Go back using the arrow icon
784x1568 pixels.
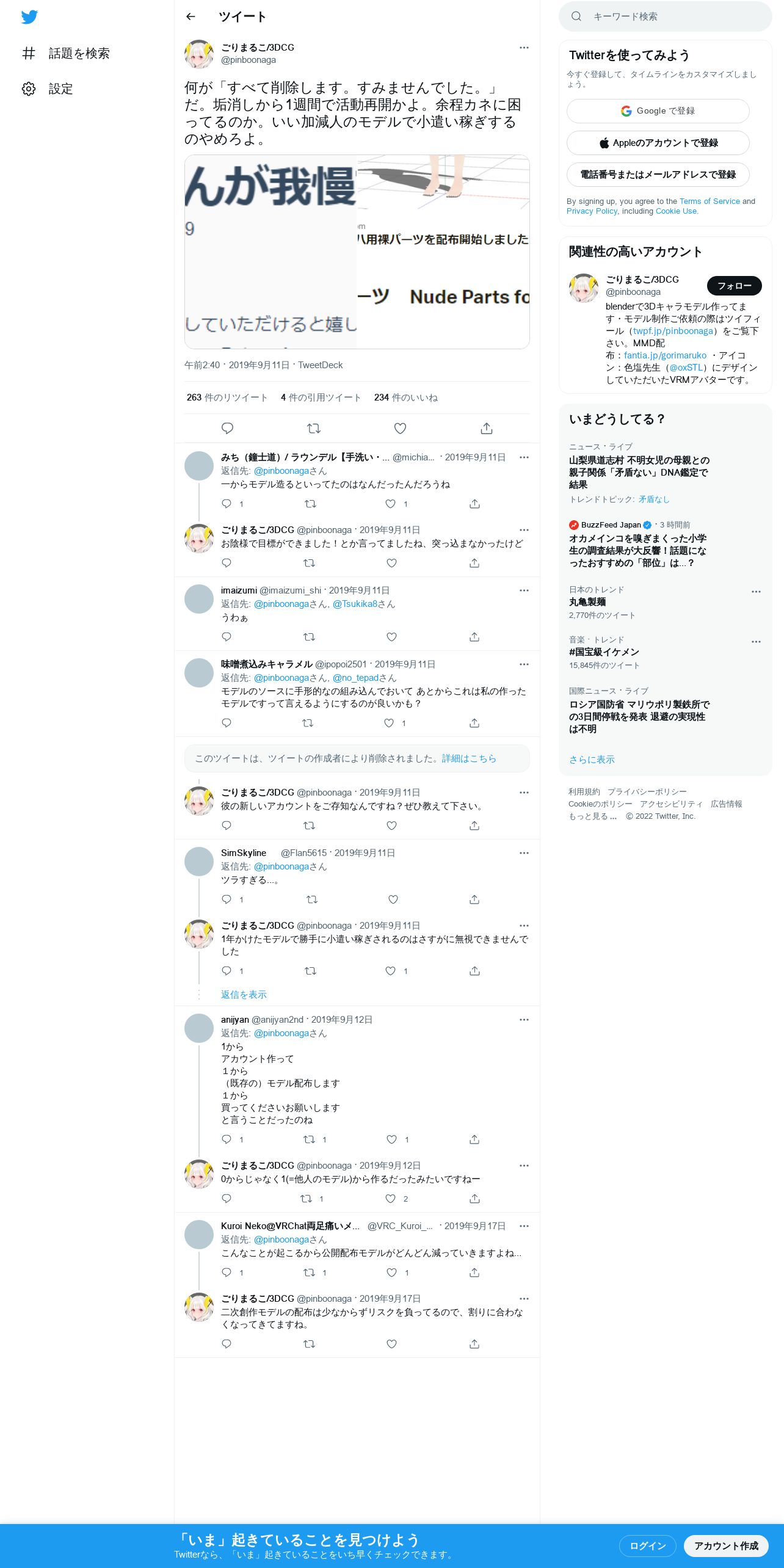point(191,16)
